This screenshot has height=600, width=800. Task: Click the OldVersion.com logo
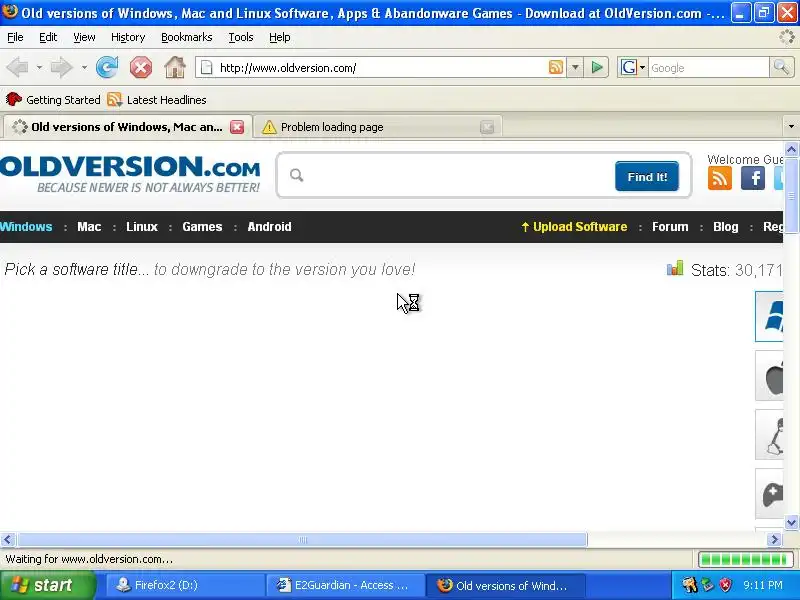130,174
